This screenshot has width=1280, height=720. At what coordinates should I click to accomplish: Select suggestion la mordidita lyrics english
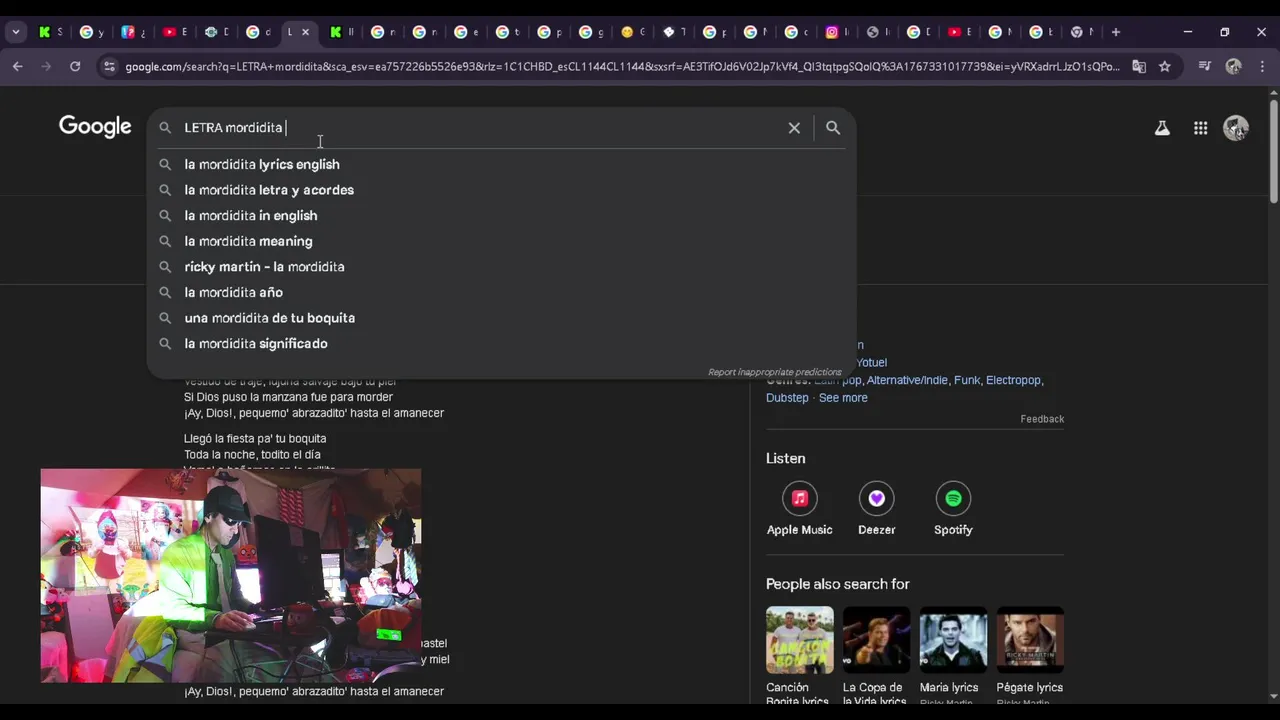[x=500, y=164]
